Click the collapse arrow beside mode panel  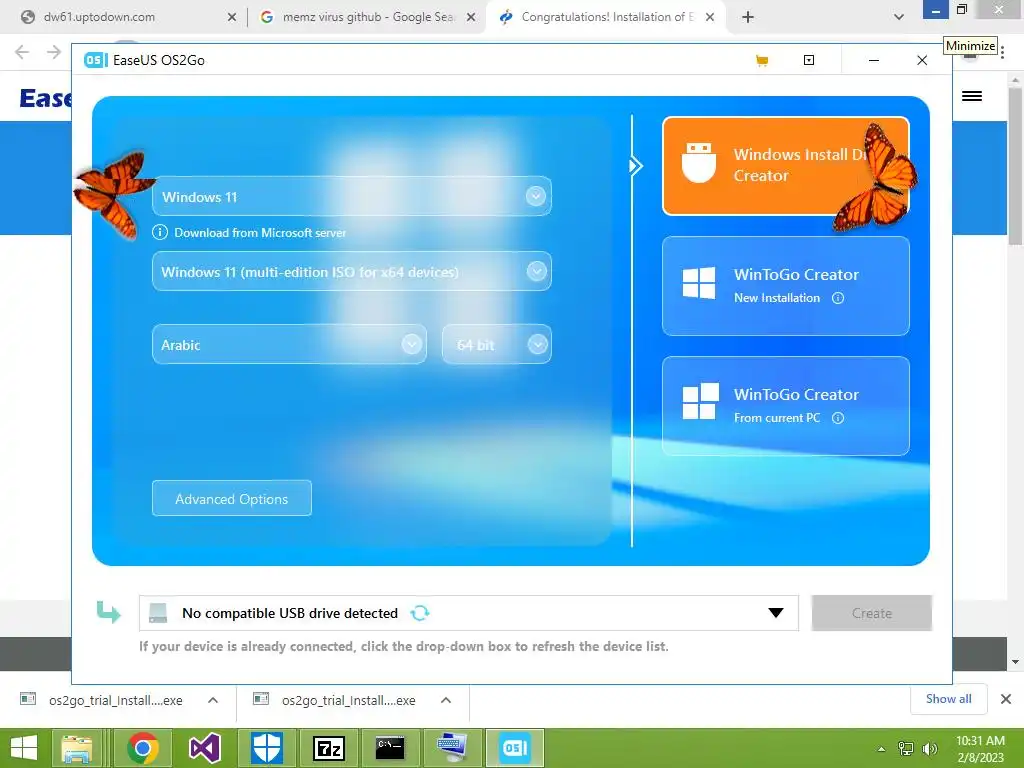(x=635, y=166)
